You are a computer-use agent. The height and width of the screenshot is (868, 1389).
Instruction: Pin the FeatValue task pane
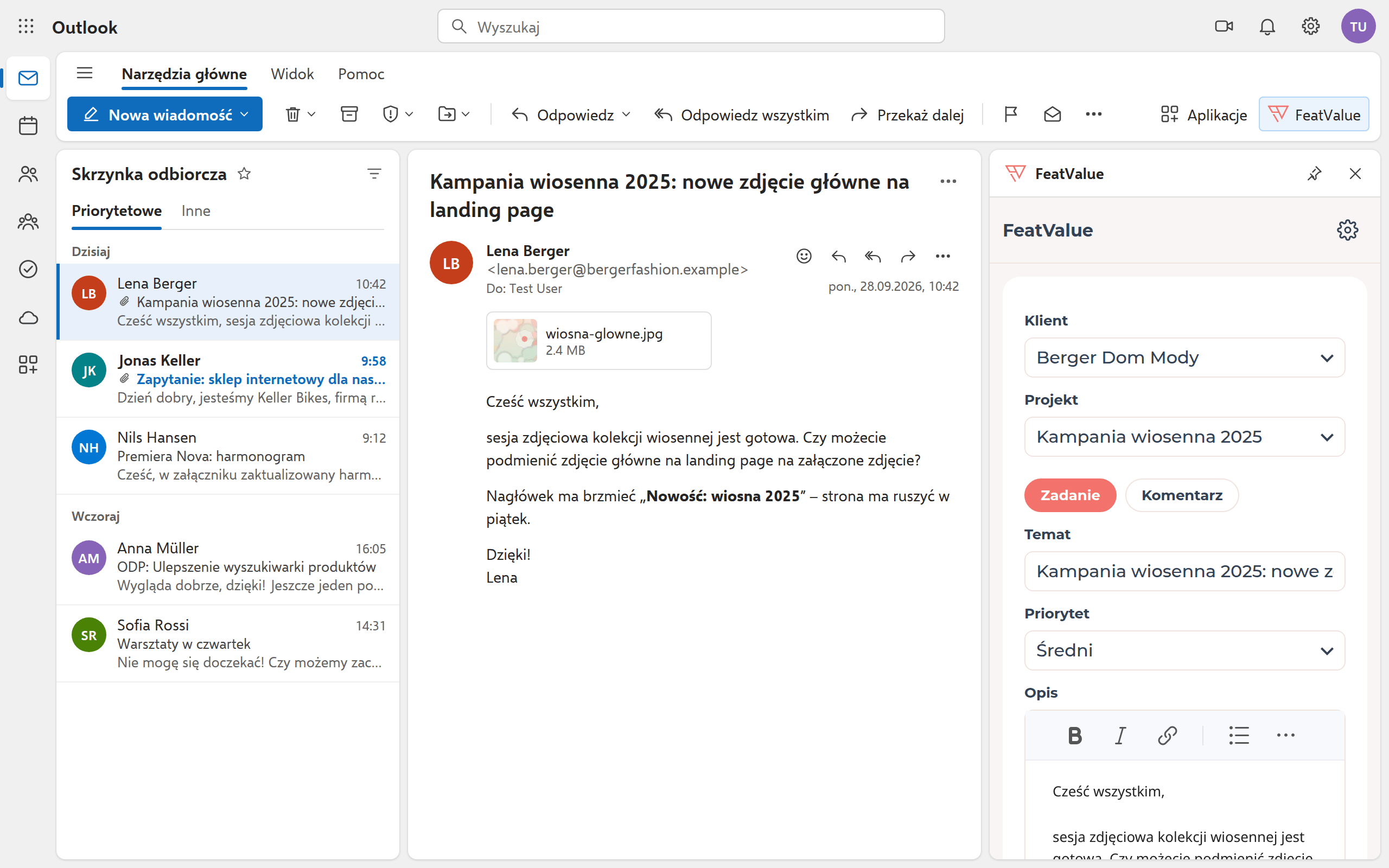click(1314, 174)
